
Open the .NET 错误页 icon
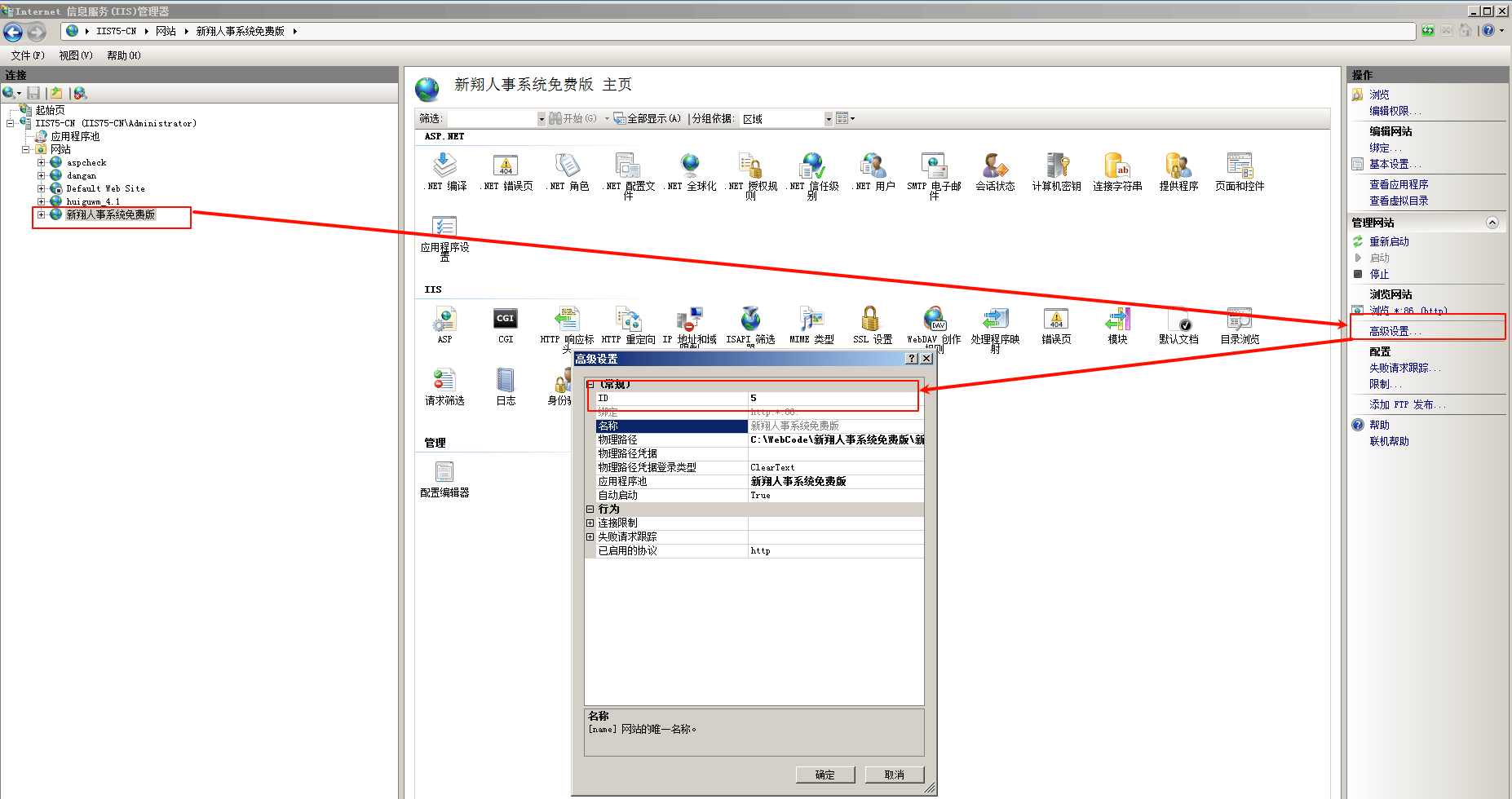pyautogui.click(x=506, y=166)
